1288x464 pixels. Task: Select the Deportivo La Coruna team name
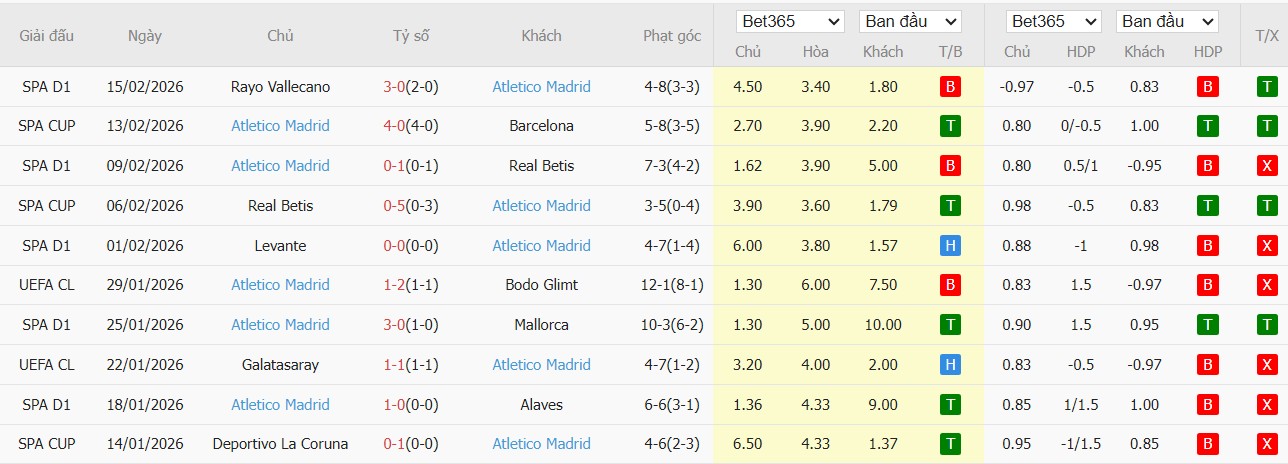[x=280, y=444]
